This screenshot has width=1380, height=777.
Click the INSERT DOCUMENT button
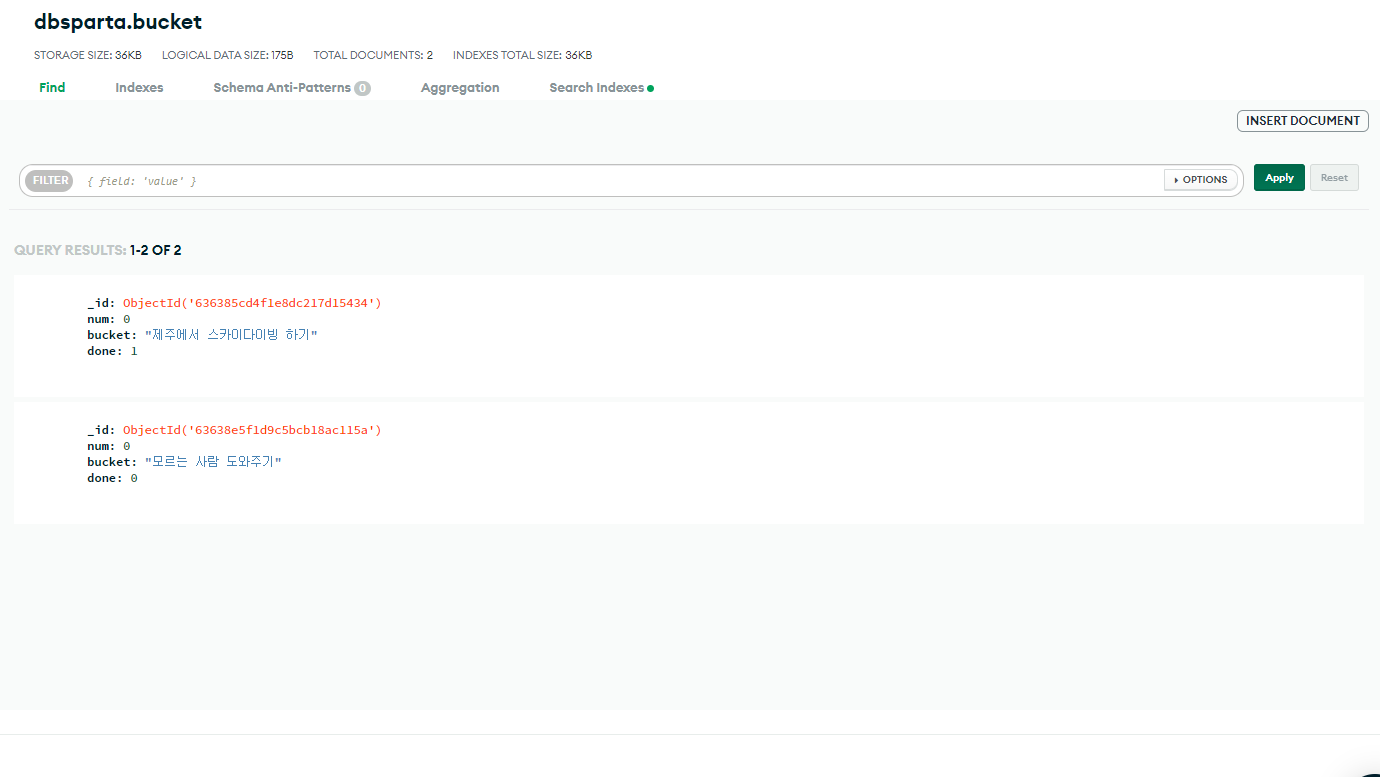pyautogui.click(x=1303, y=121)
